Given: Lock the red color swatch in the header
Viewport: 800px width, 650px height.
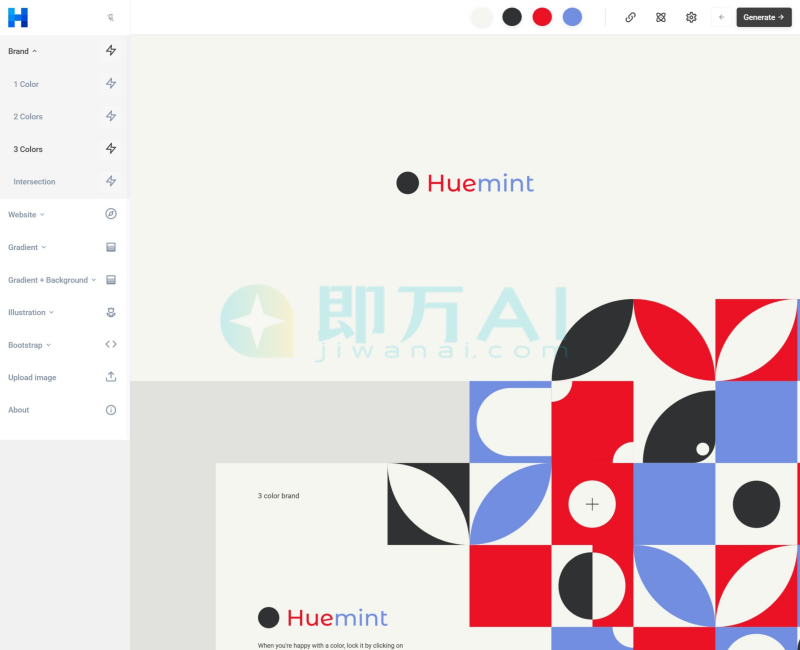Looking at the screenshot, I should coord(542,17).
